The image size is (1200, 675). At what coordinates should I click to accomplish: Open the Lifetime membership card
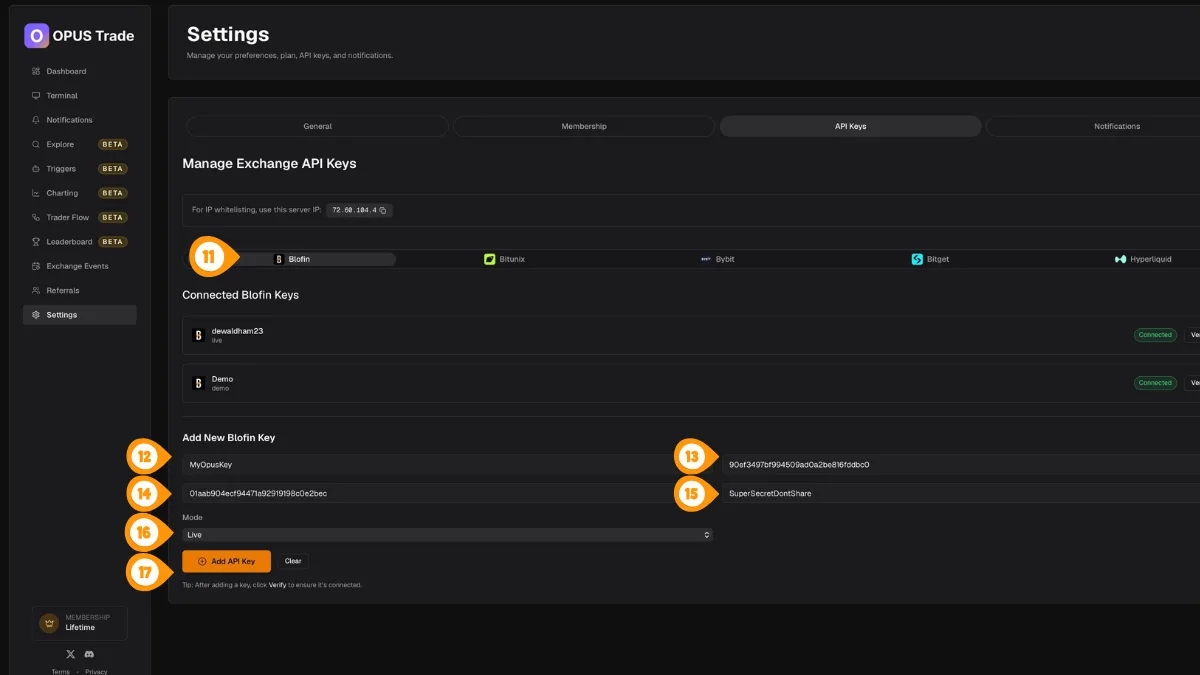80,623
